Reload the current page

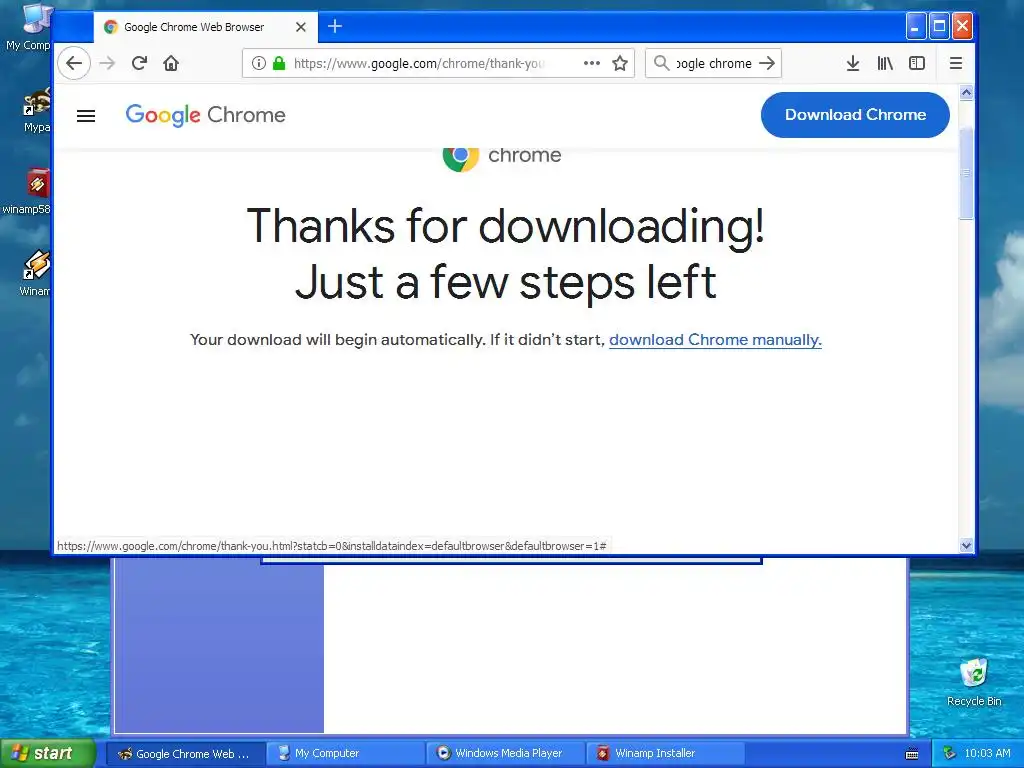coord(139,63)
